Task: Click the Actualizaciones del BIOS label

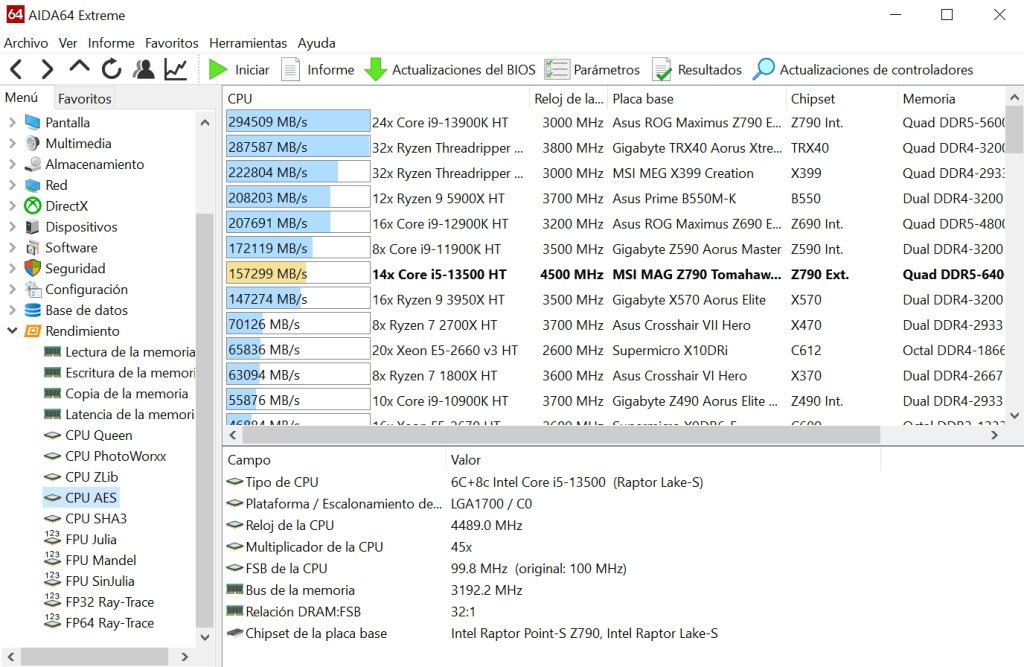Action: [x=464, y=70]
